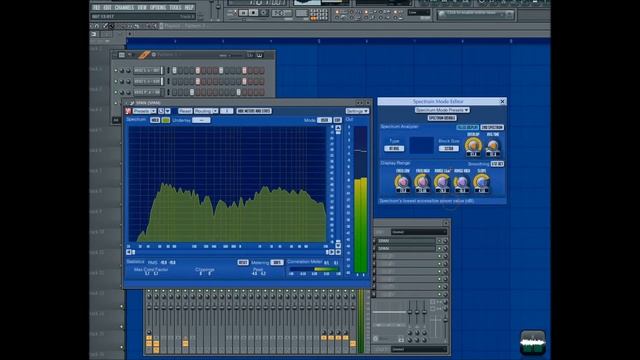Click the transport Stop button
This screenshot has width=640, height=360.
253,13
